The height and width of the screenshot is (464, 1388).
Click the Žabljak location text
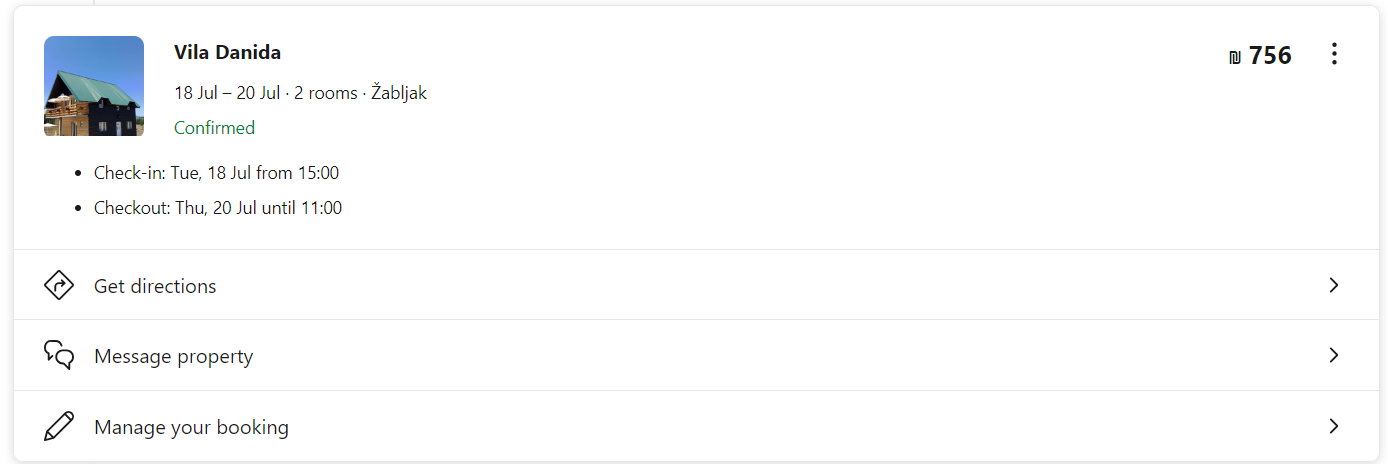pos(399,93)
